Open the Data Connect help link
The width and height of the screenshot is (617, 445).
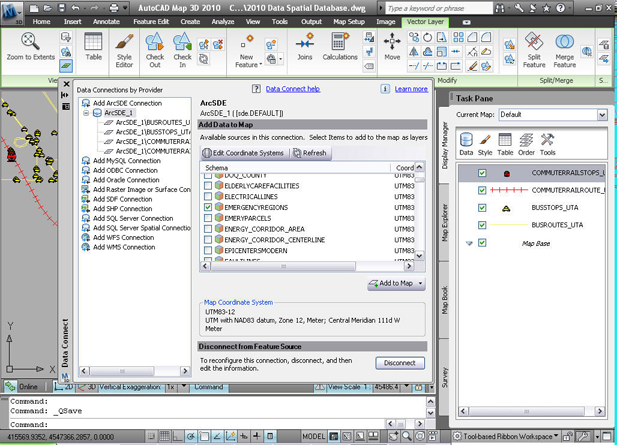[x=293, y=89]
